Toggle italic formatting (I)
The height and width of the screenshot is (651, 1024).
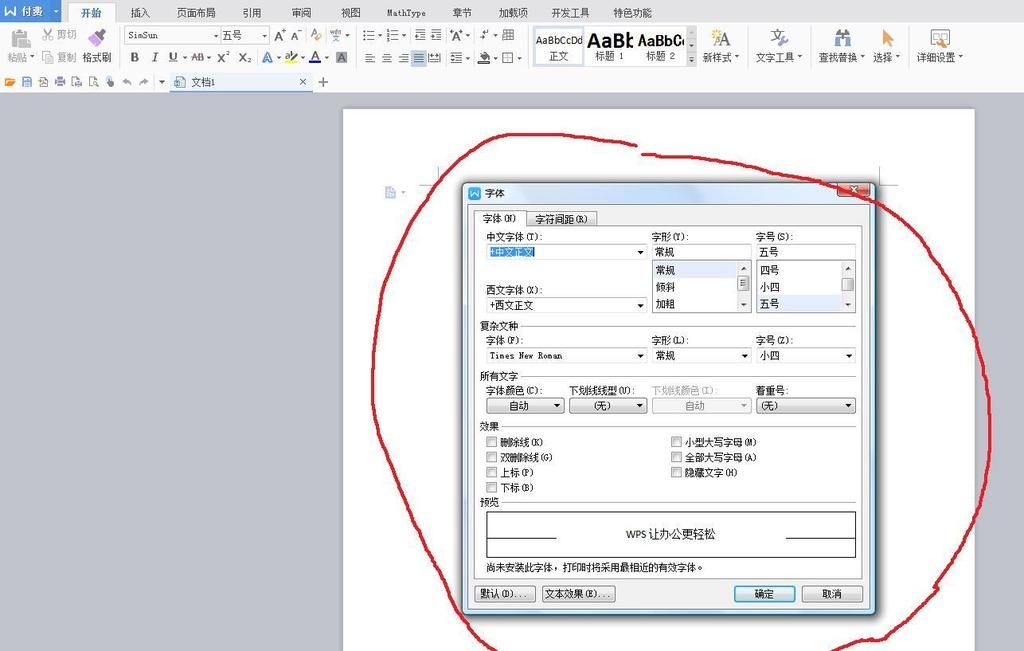(155, 57)
